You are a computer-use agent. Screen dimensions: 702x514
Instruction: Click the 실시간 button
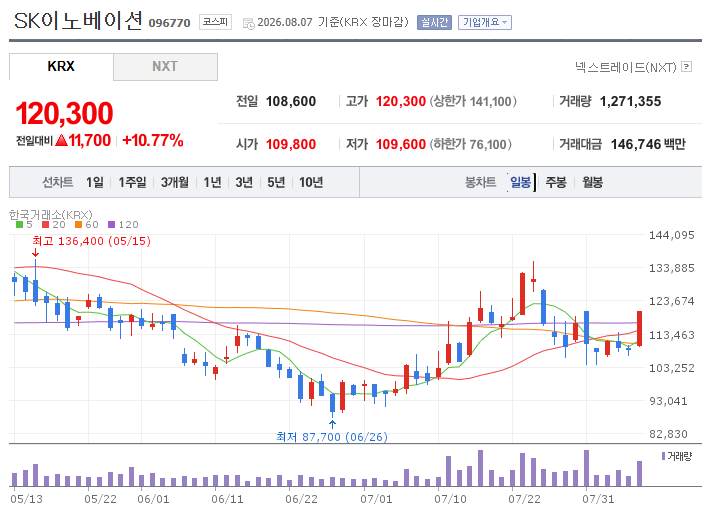click(434, 22)
